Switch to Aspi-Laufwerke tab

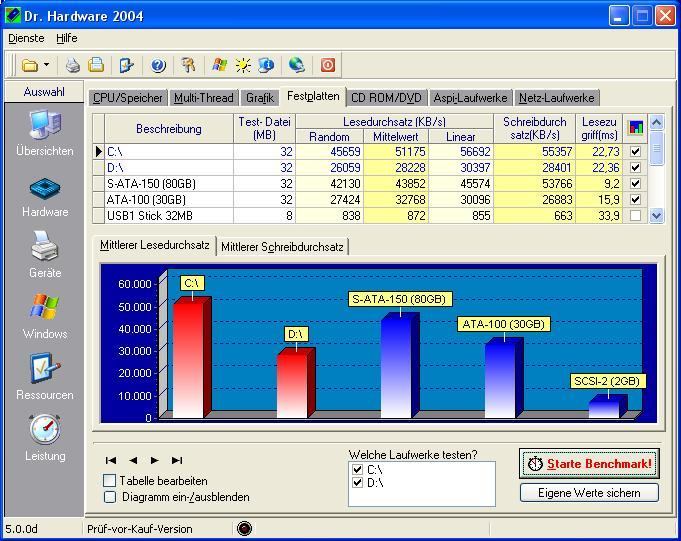pos(470,98)
